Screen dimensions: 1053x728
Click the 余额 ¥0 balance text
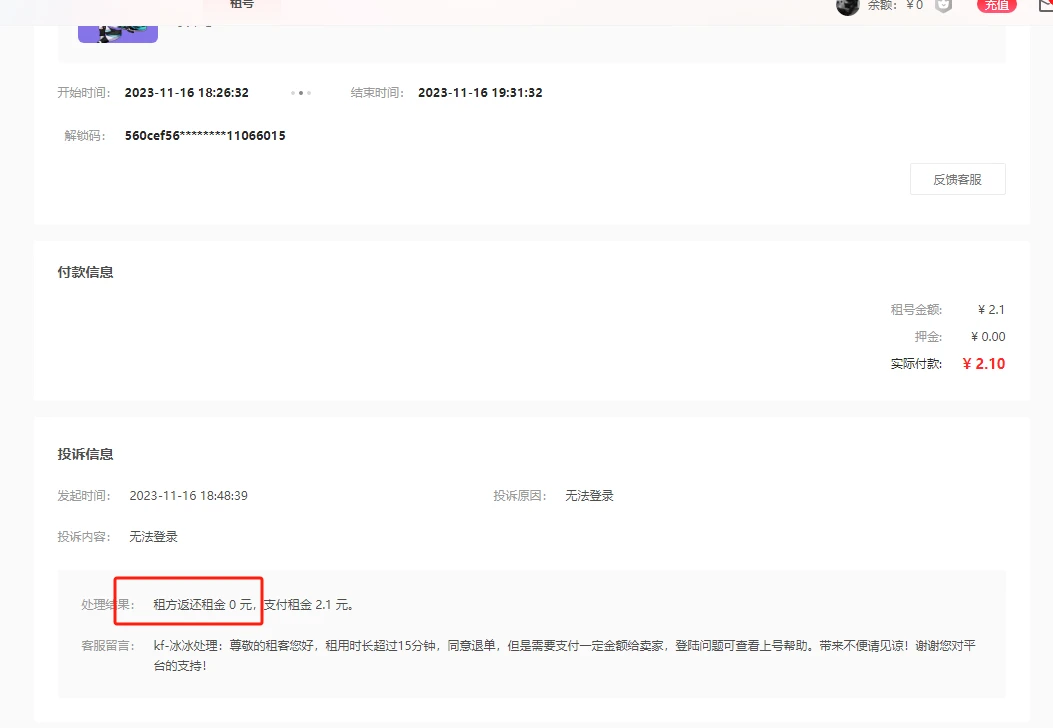[895, 5]
